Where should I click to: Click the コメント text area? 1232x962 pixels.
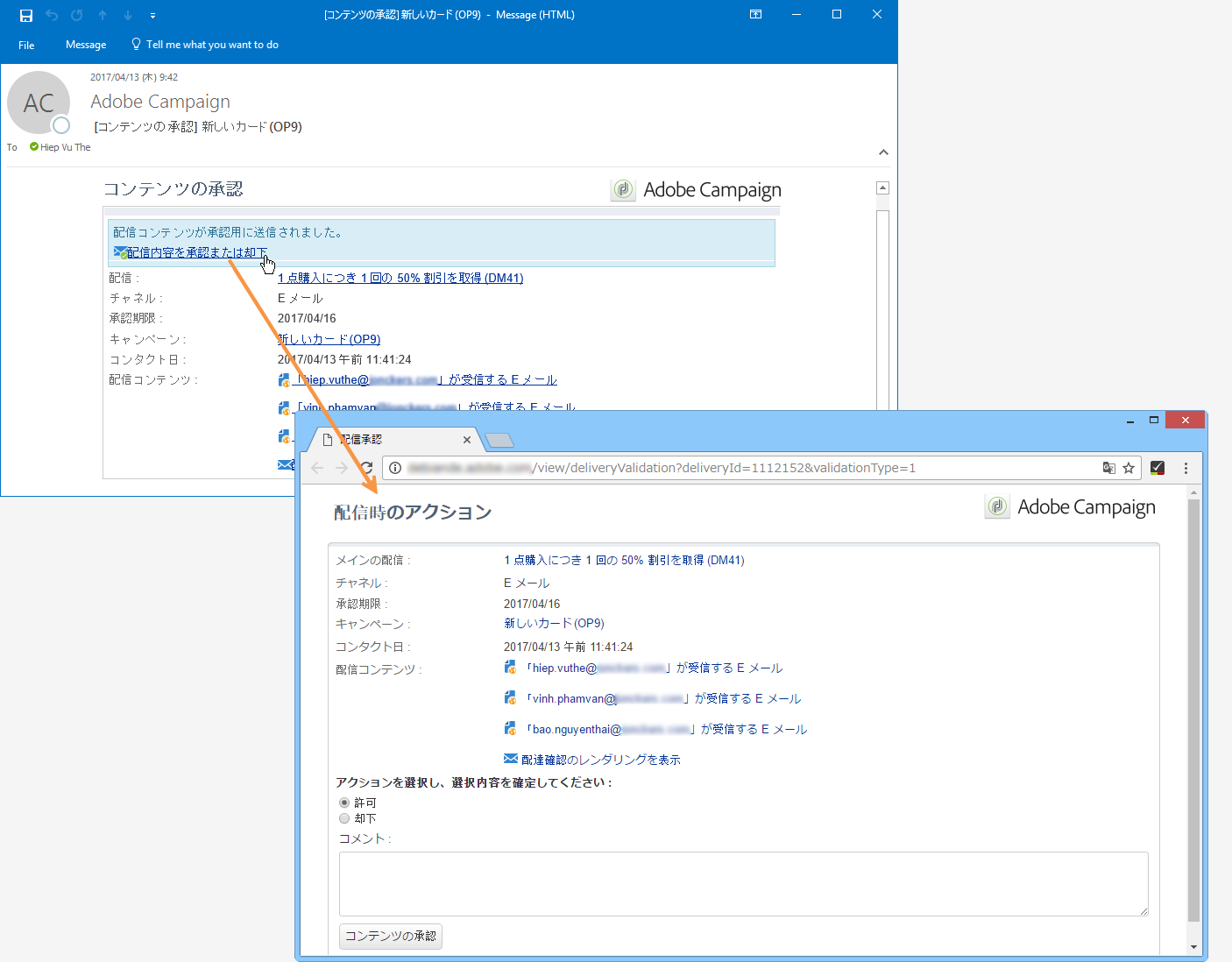744,884
